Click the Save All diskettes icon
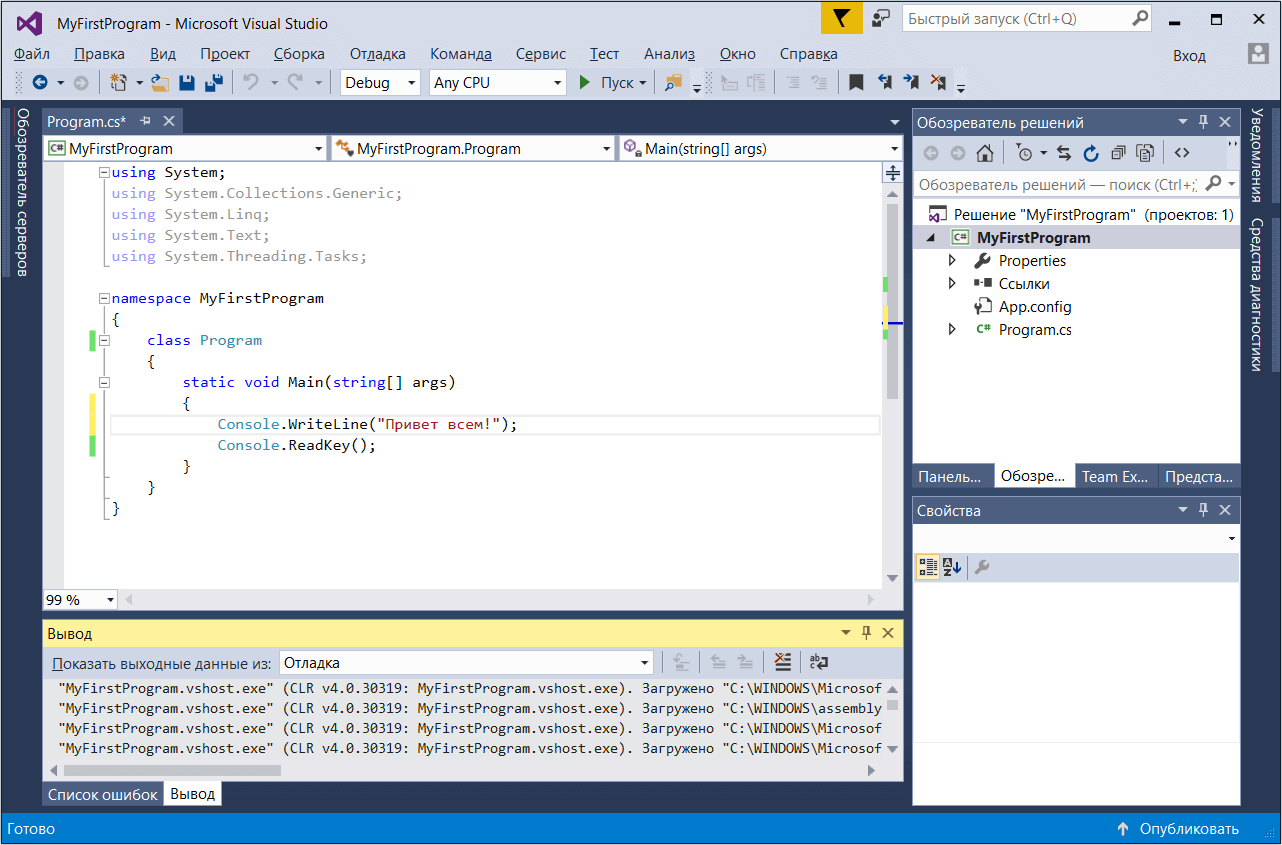Image resolution: width=1282 pixels, height=845 pixels. (x=213, y=83)
